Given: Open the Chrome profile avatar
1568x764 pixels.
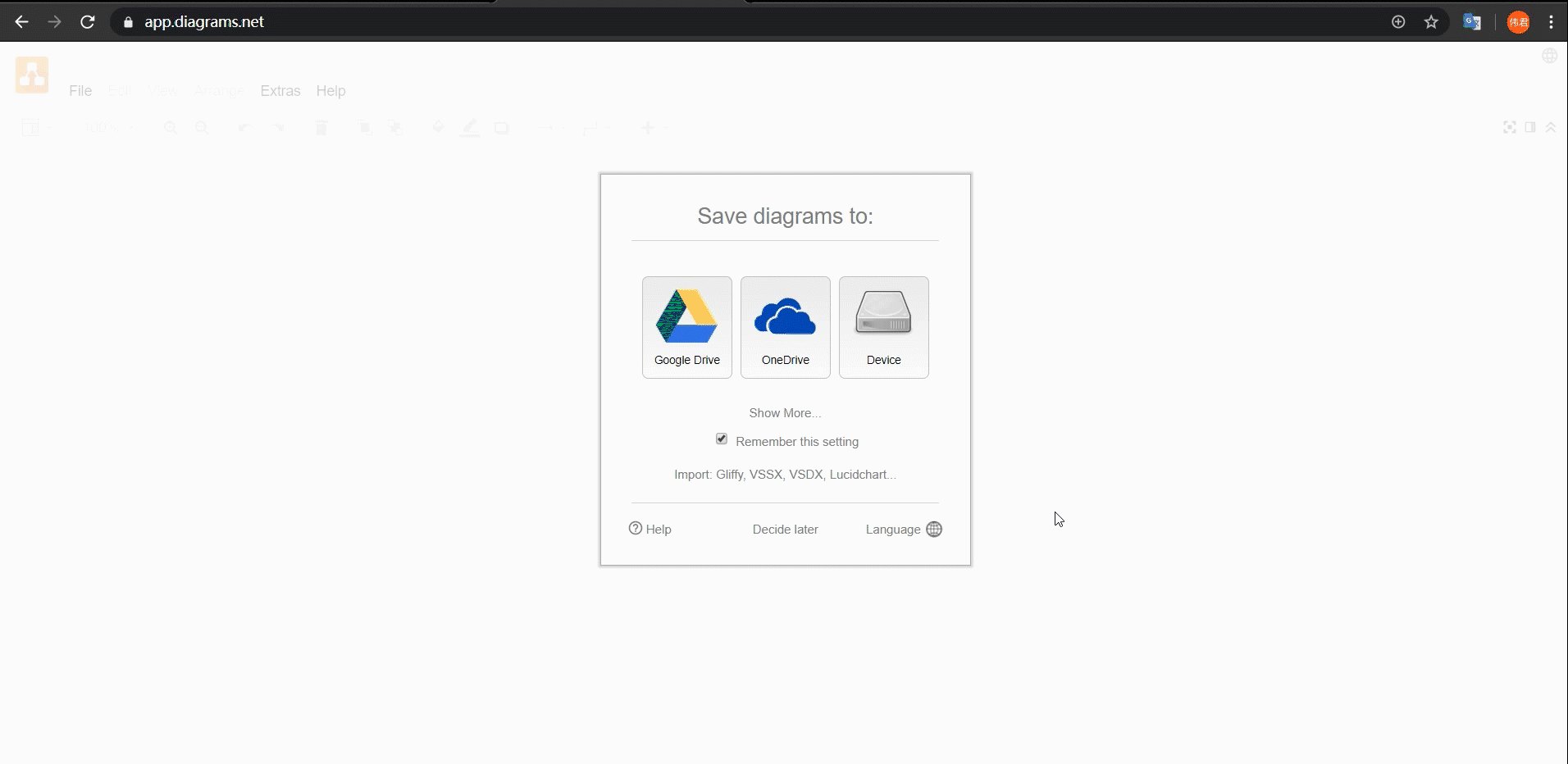Looking at the screenshot, I should [1519, 22].
